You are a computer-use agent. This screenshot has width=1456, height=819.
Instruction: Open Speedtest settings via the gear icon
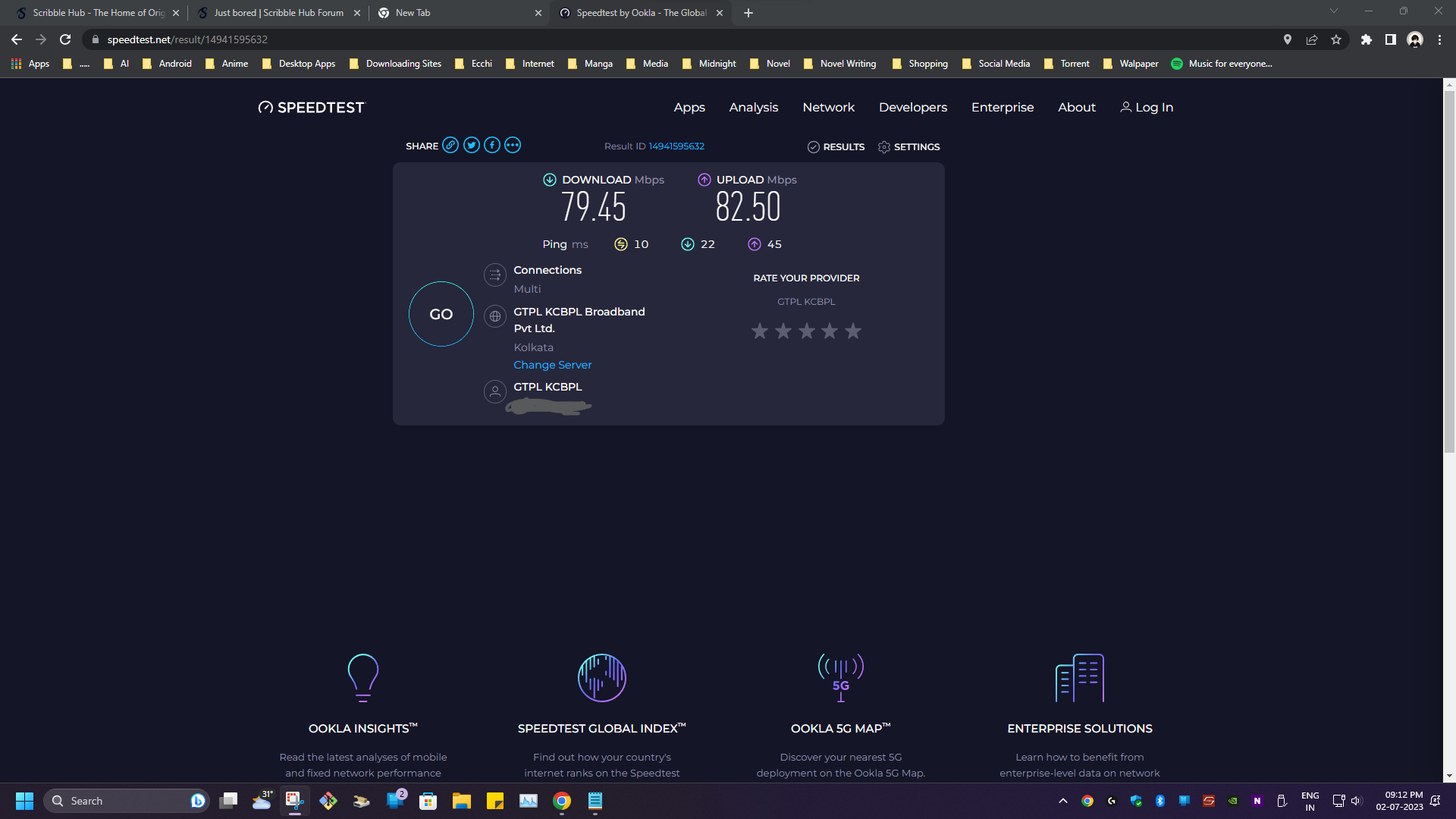[885, 146]
